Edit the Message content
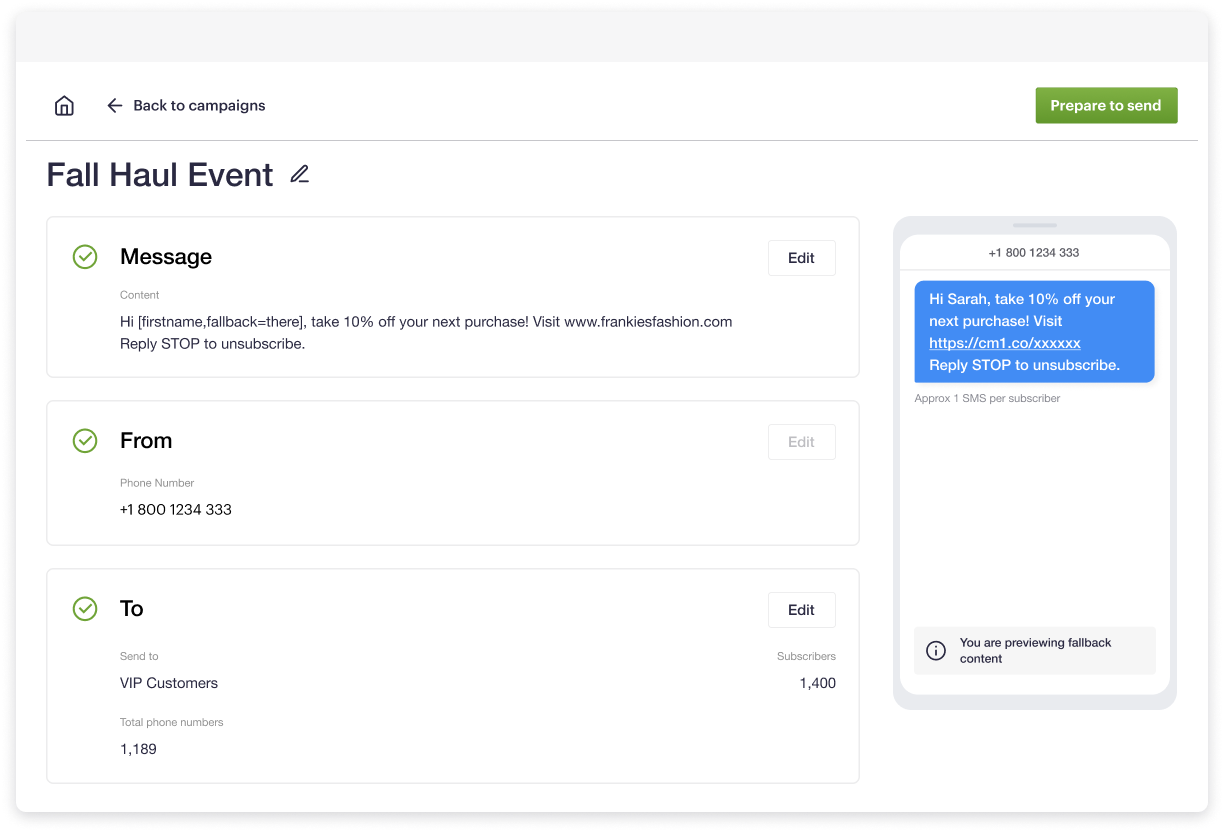The width and height of the screenshot is (1224, 832). click(x=801, y=257)
